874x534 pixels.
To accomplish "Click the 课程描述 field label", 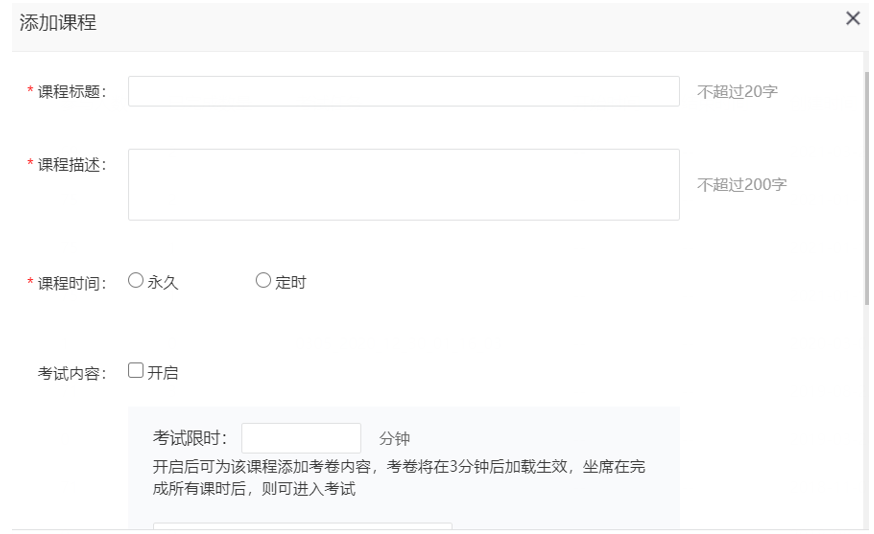I will [72, 165].
